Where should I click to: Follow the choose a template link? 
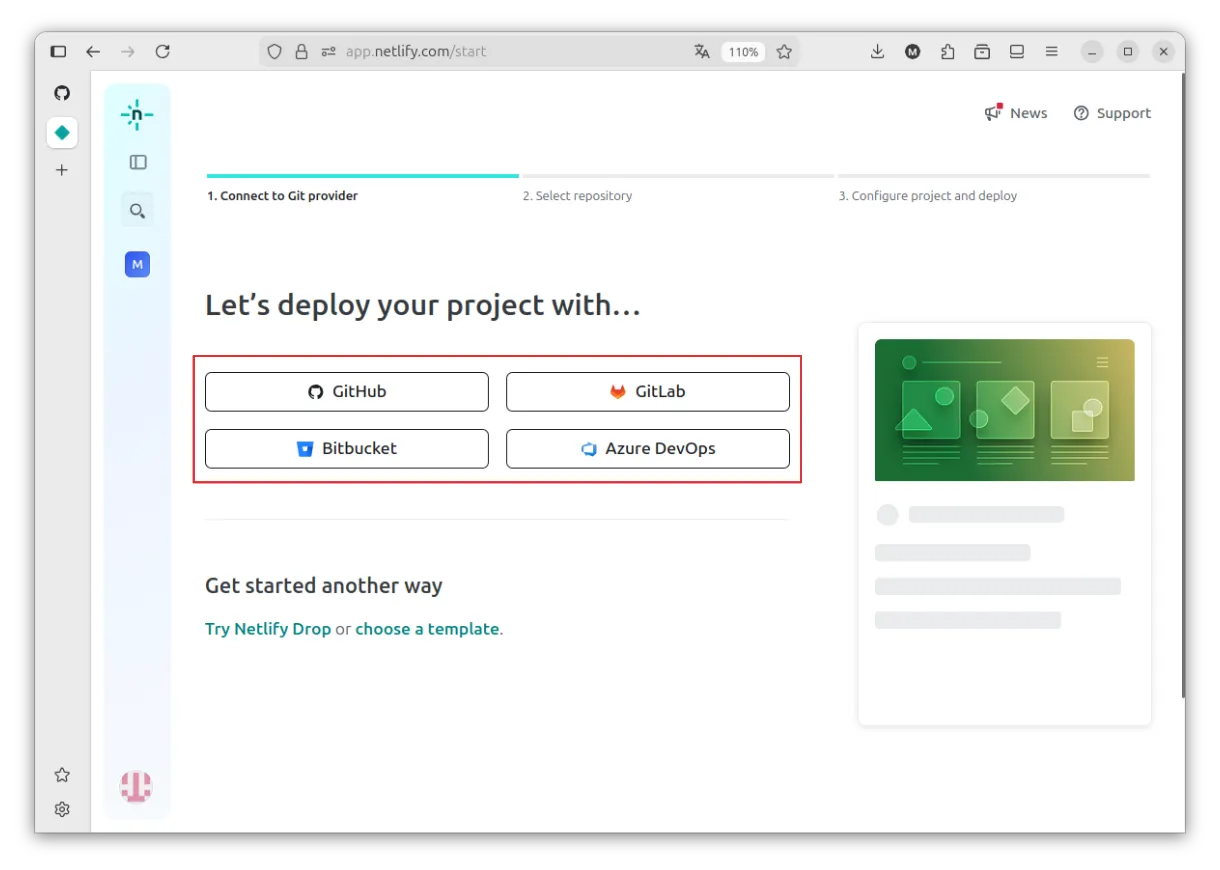[427, 629]
